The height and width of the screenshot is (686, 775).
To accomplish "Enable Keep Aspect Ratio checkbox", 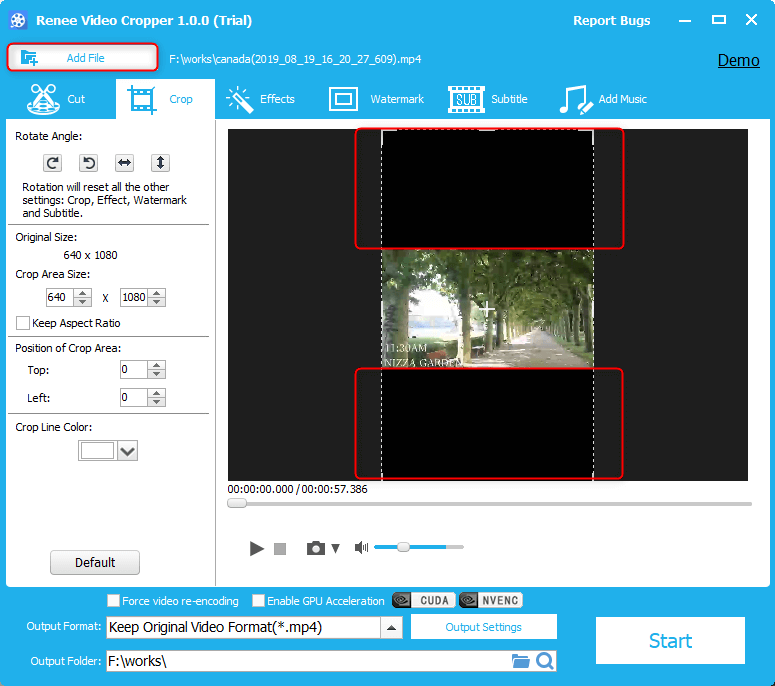I will point(23,323).
